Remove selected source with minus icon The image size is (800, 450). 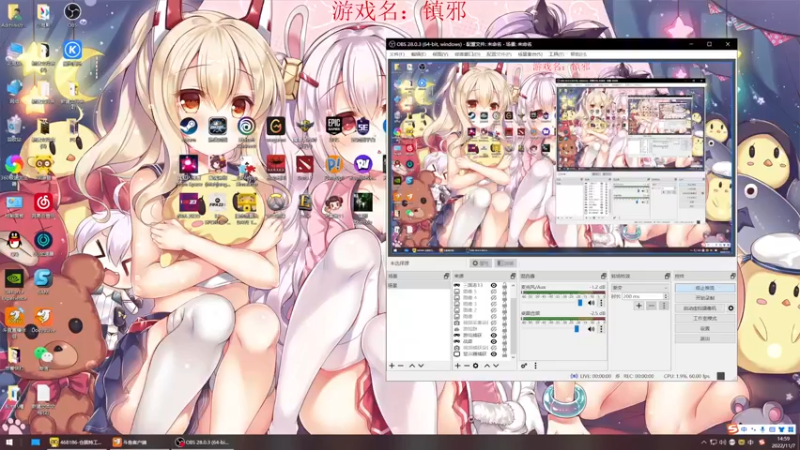pyautogui.click(x=466, y=366)
